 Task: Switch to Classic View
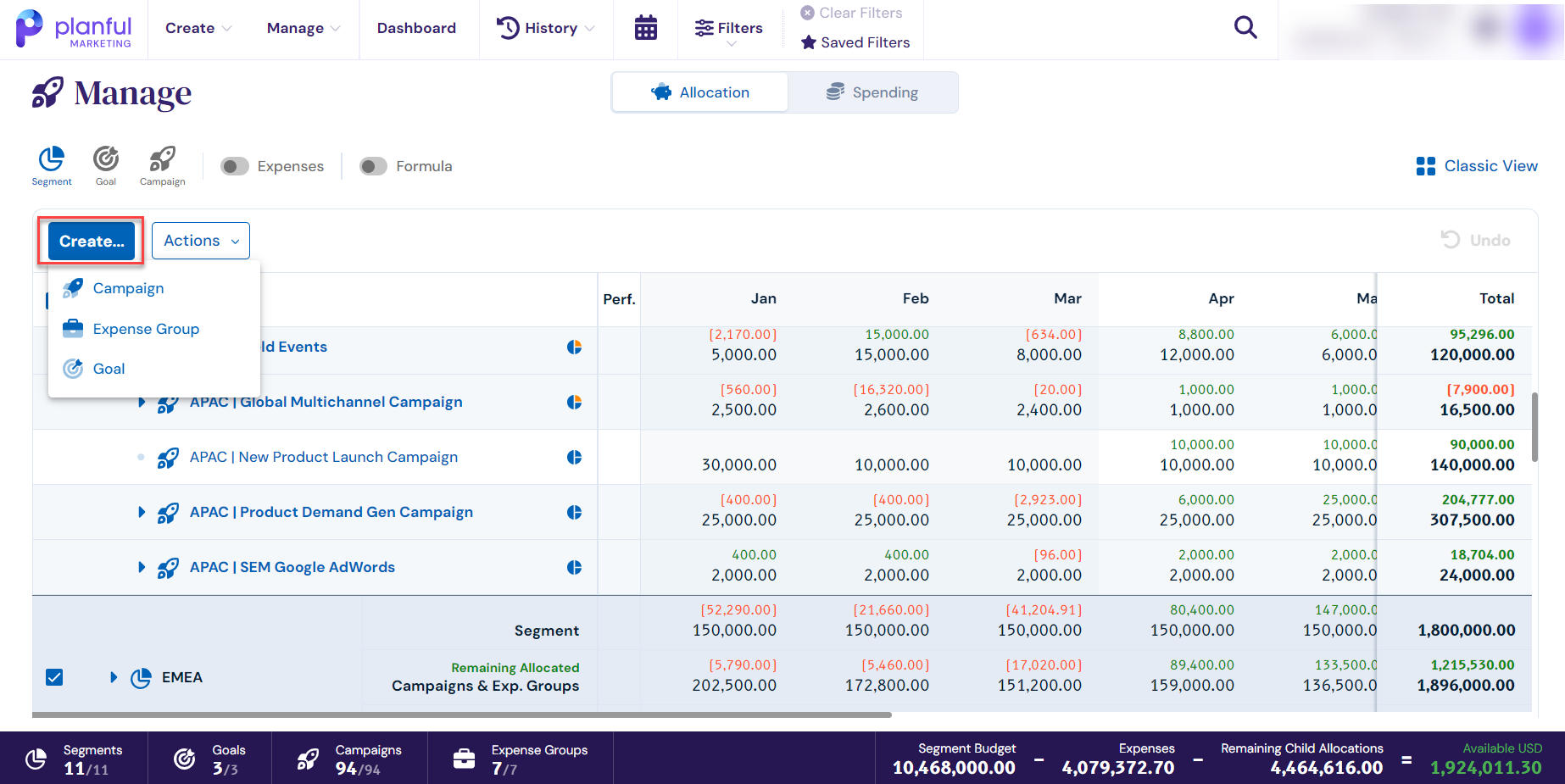click(x=1477, y=166)
